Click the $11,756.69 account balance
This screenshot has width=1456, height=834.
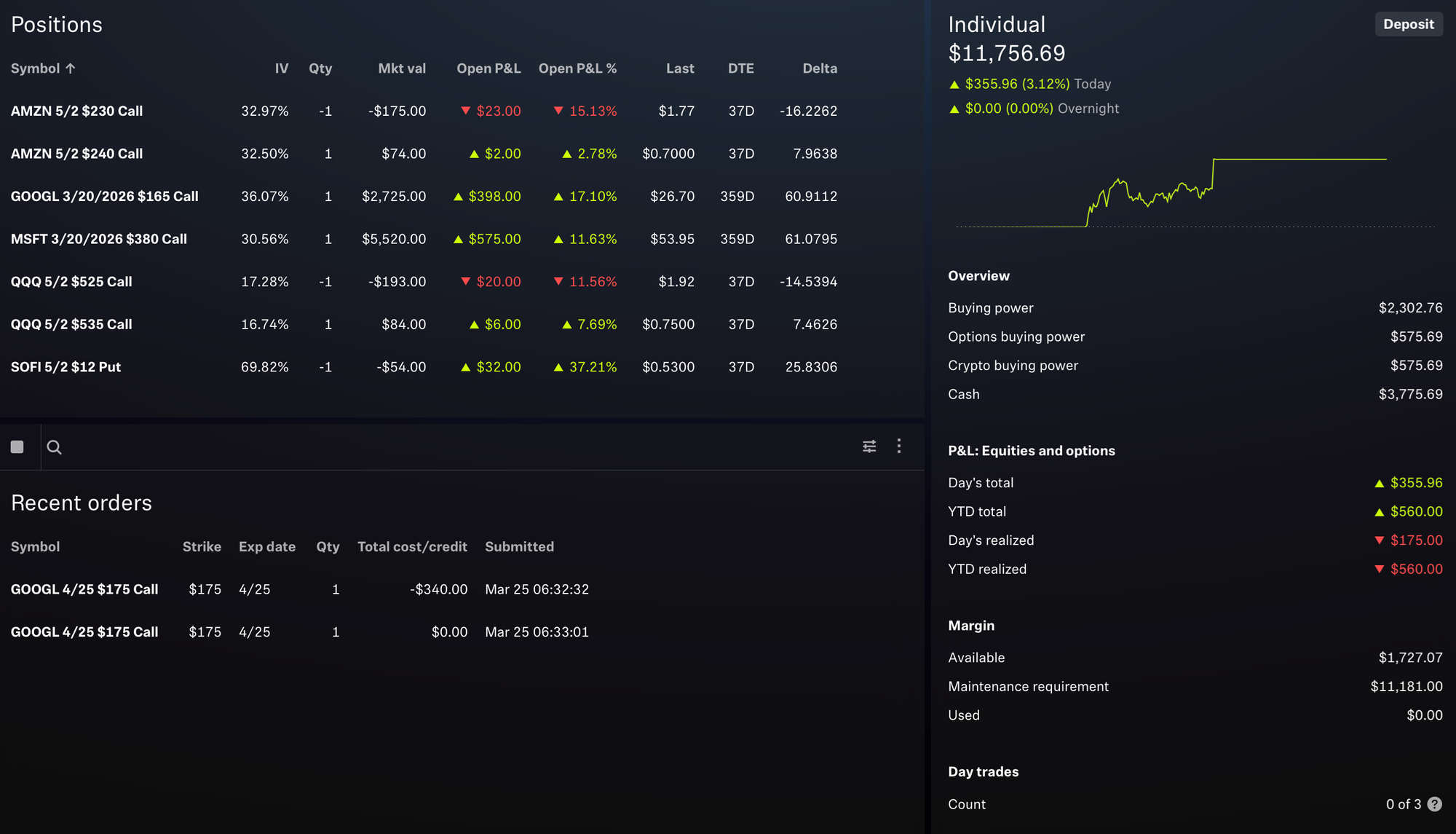[1007, 53]
